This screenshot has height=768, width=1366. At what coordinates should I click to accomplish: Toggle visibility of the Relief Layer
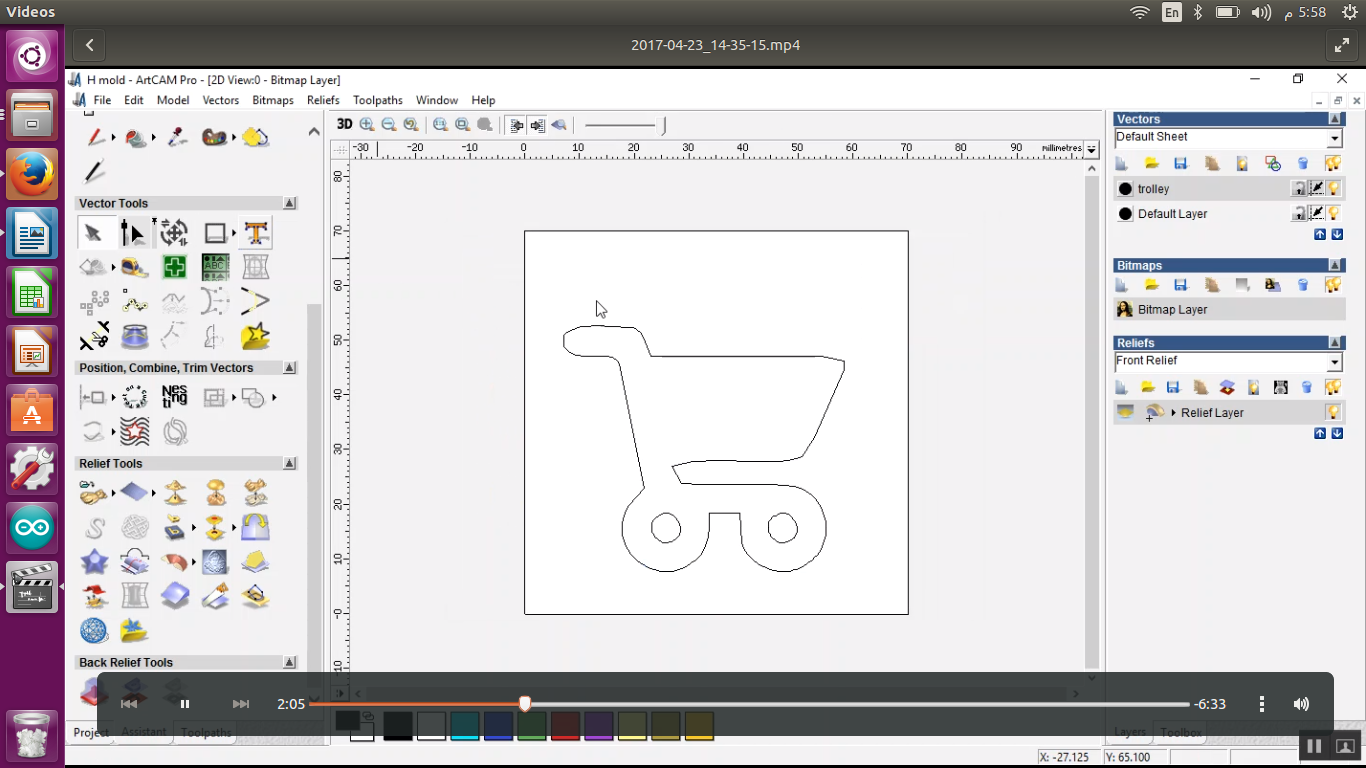[1333, 412]
